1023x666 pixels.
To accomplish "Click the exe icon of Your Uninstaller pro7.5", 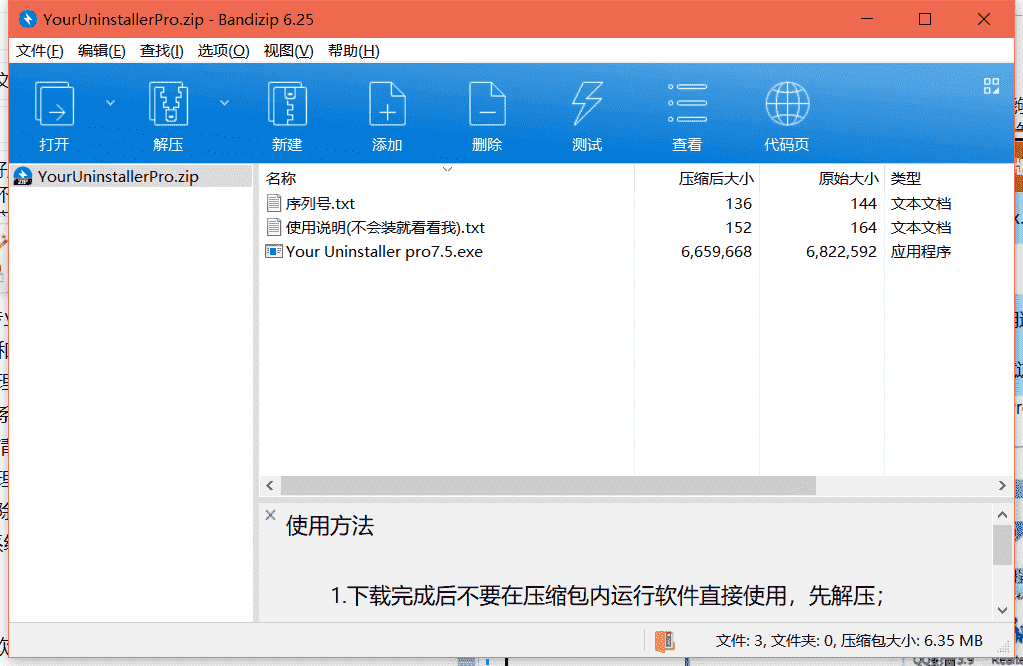I will (273, 251).
